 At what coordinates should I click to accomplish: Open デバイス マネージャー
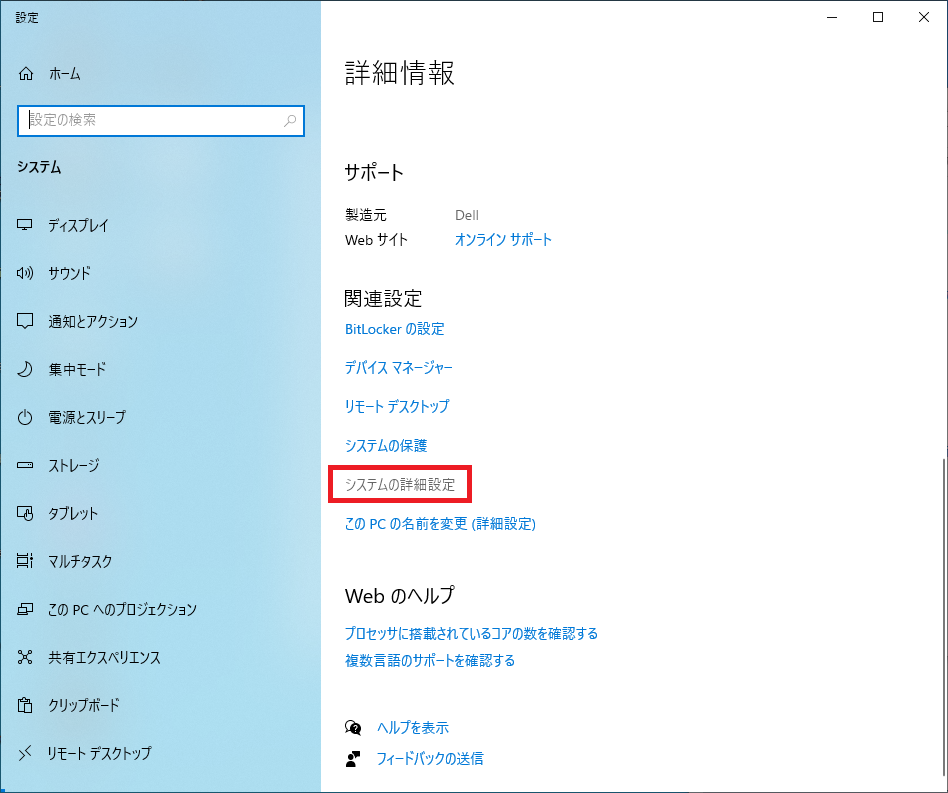coord(399,367)
